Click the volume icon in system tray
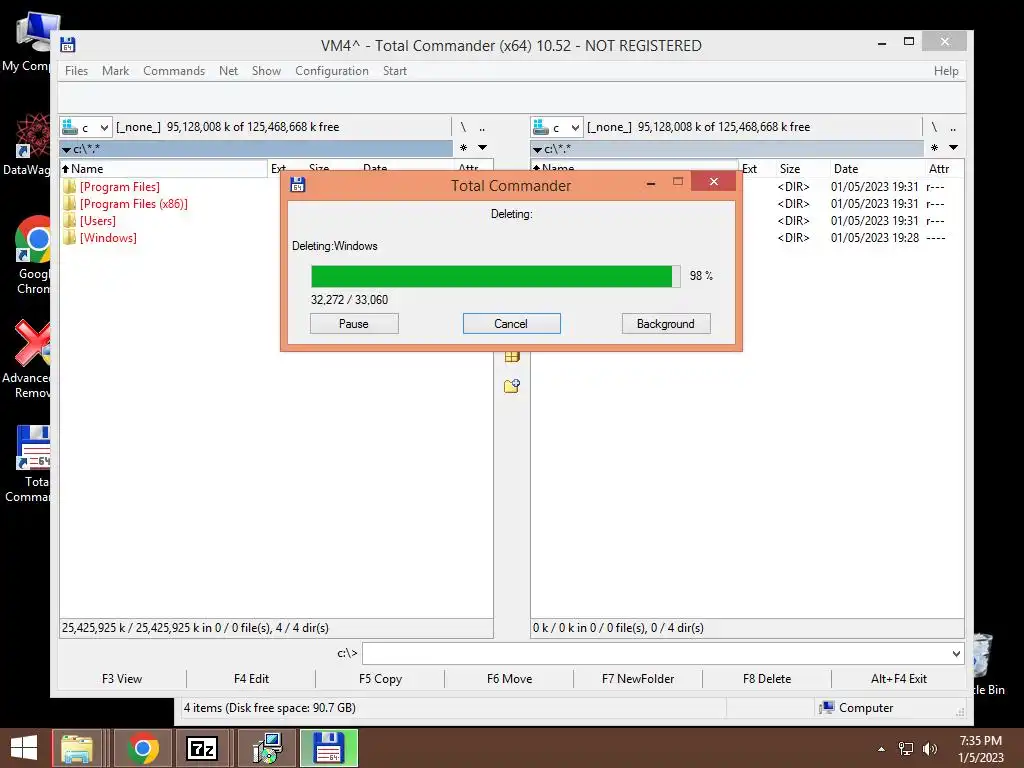The width and height of the screenshot is (1024, 768). (929, 749)
